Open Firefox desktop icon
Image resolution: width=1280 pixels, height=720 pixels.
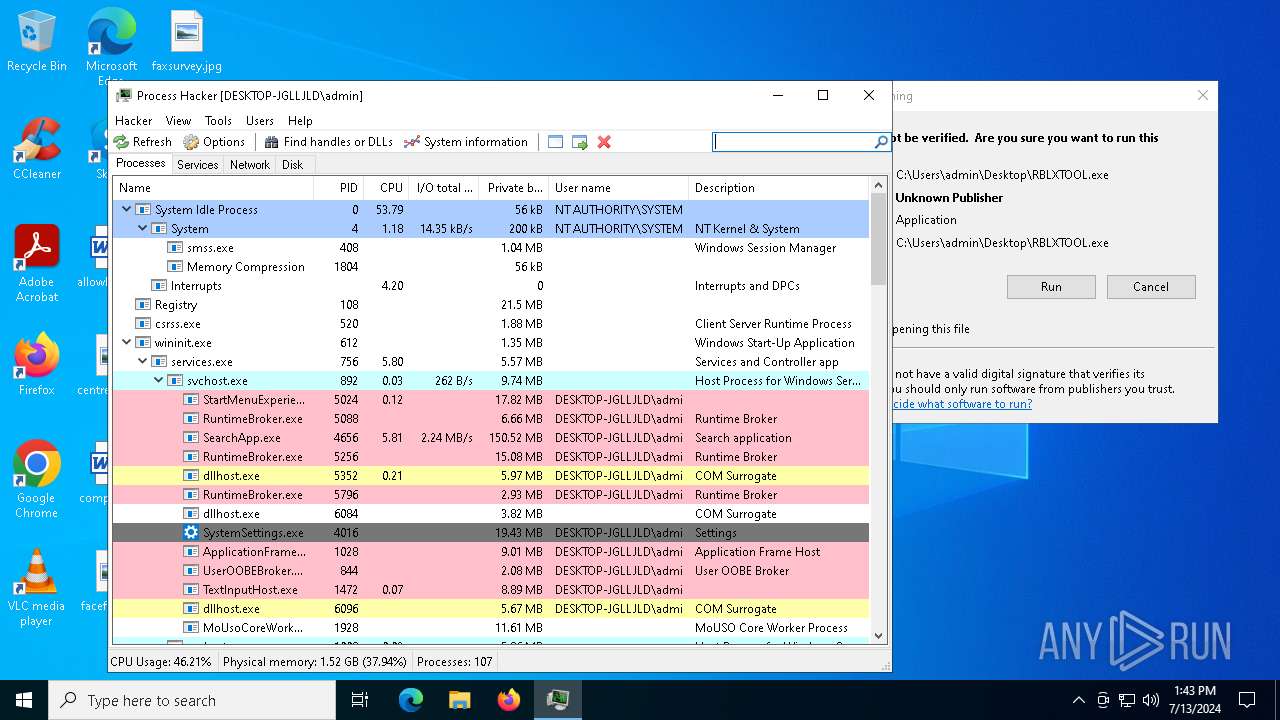(37, 364)
